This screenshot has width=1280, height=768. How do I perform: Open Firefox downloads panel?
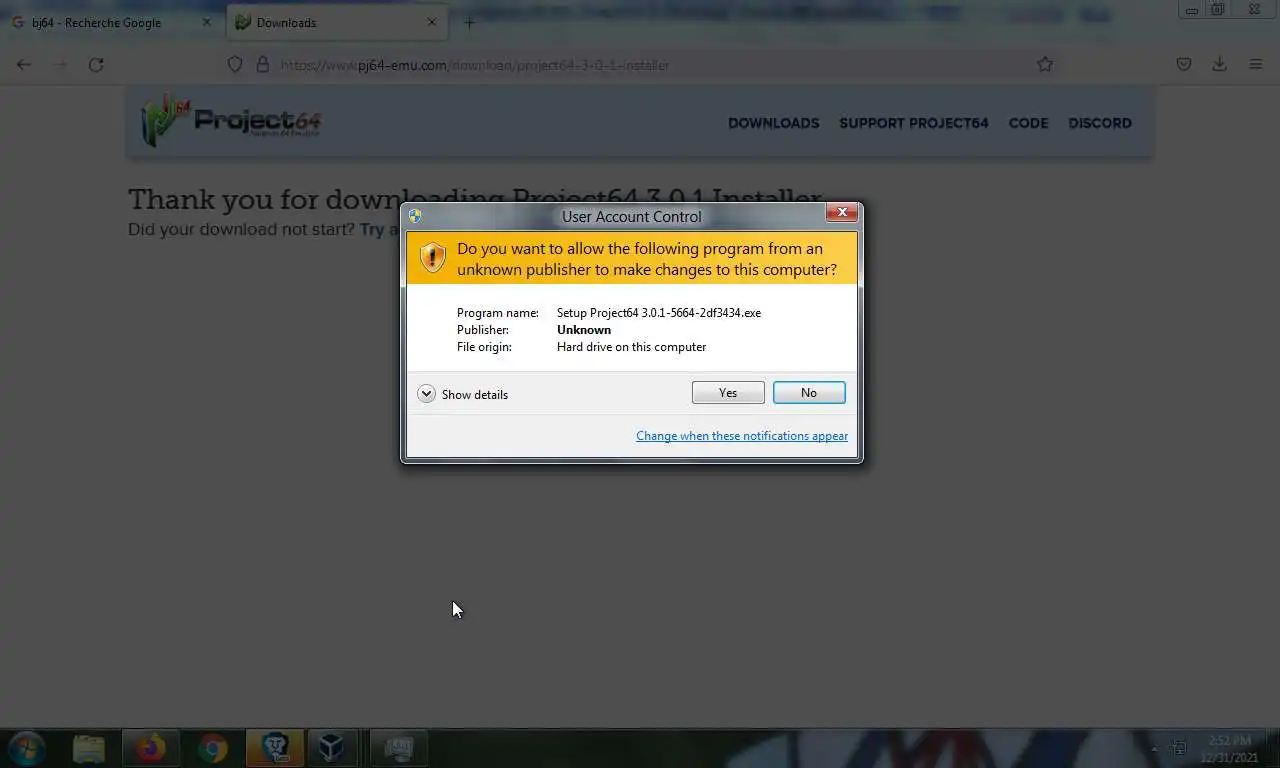tap(1220, 64)
